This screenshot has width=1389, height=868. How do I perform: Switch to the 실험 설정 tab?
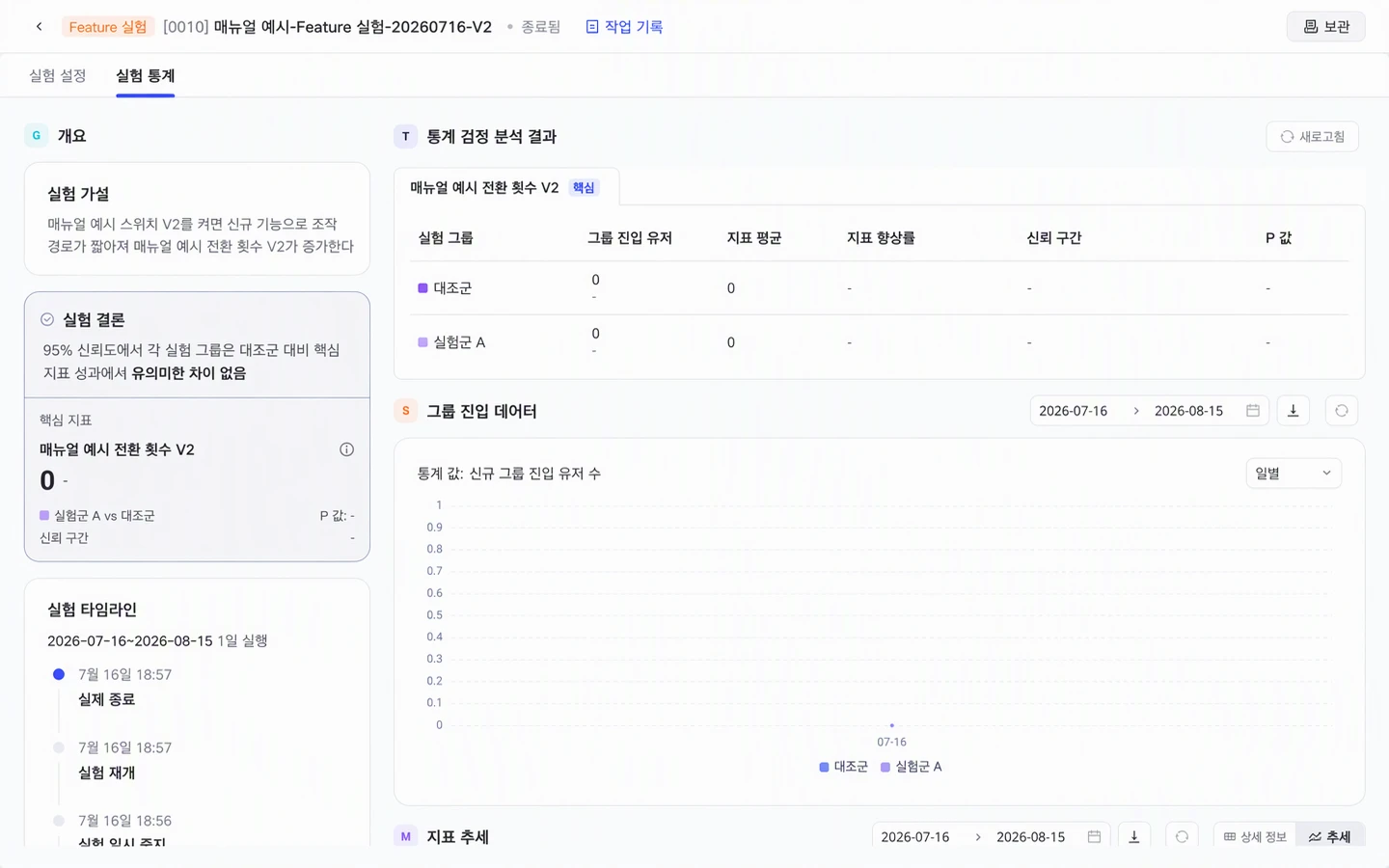pos(58,75)
